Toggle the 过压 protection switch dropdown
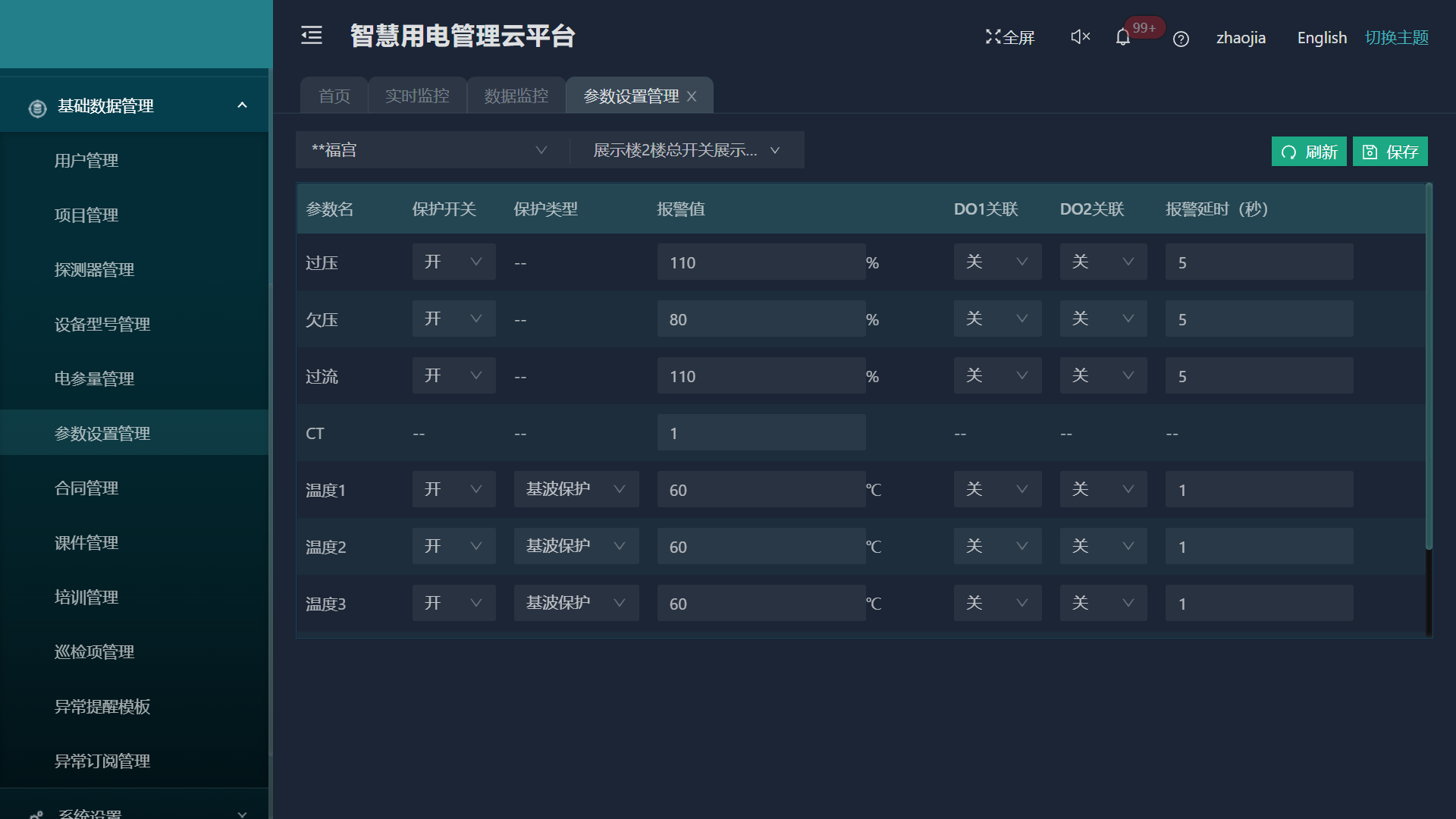1456x819 pixels. point(453,262)
